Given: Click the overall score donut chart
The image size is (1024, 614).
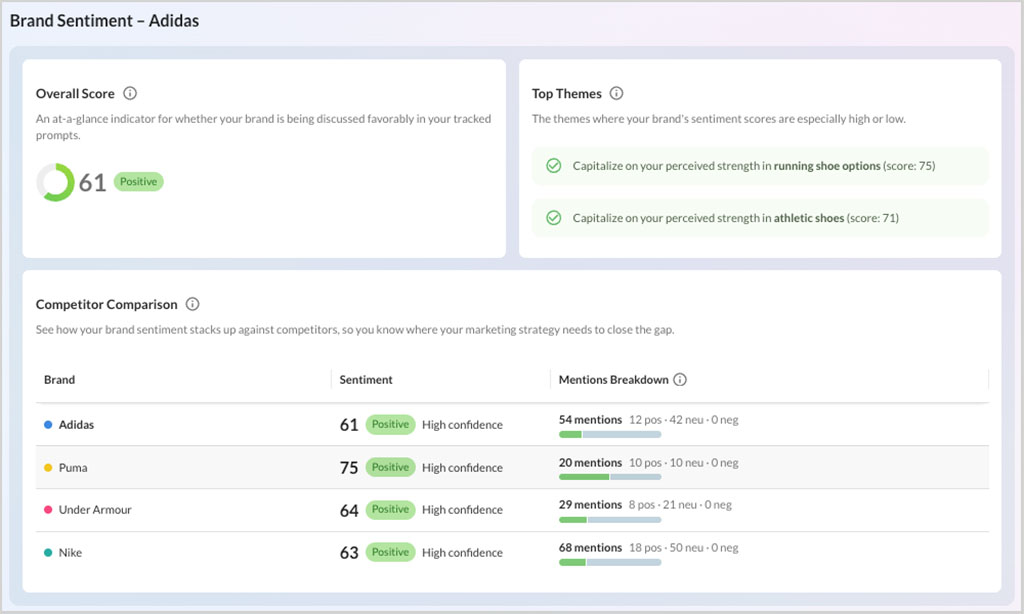Looking at the screenshot, I should tap(56, 182).
